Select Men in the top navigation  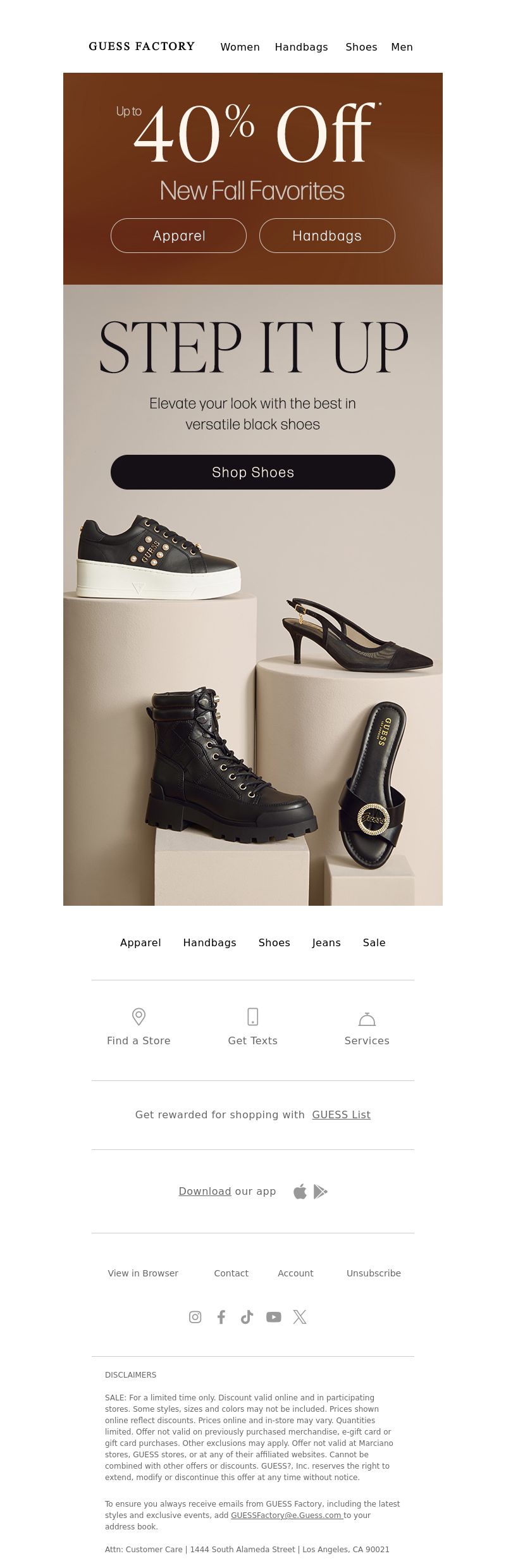coord(402,47)
